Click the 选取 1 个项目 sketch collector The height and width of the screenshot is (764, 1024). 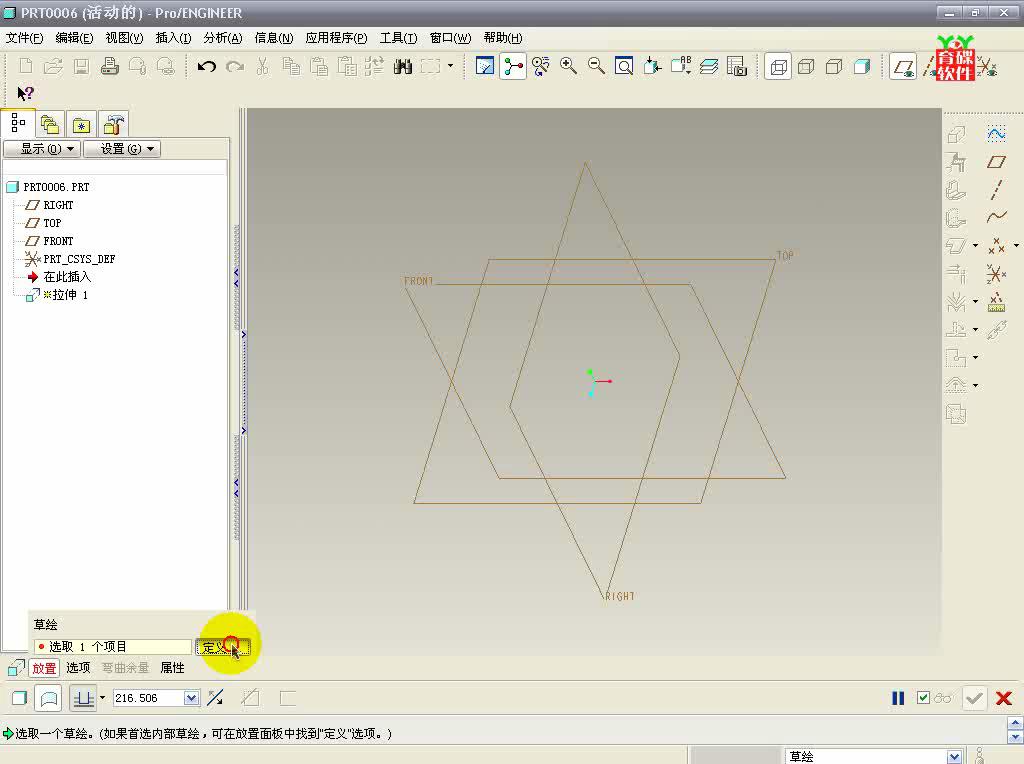pyautogui.click(x=112, y=646)
